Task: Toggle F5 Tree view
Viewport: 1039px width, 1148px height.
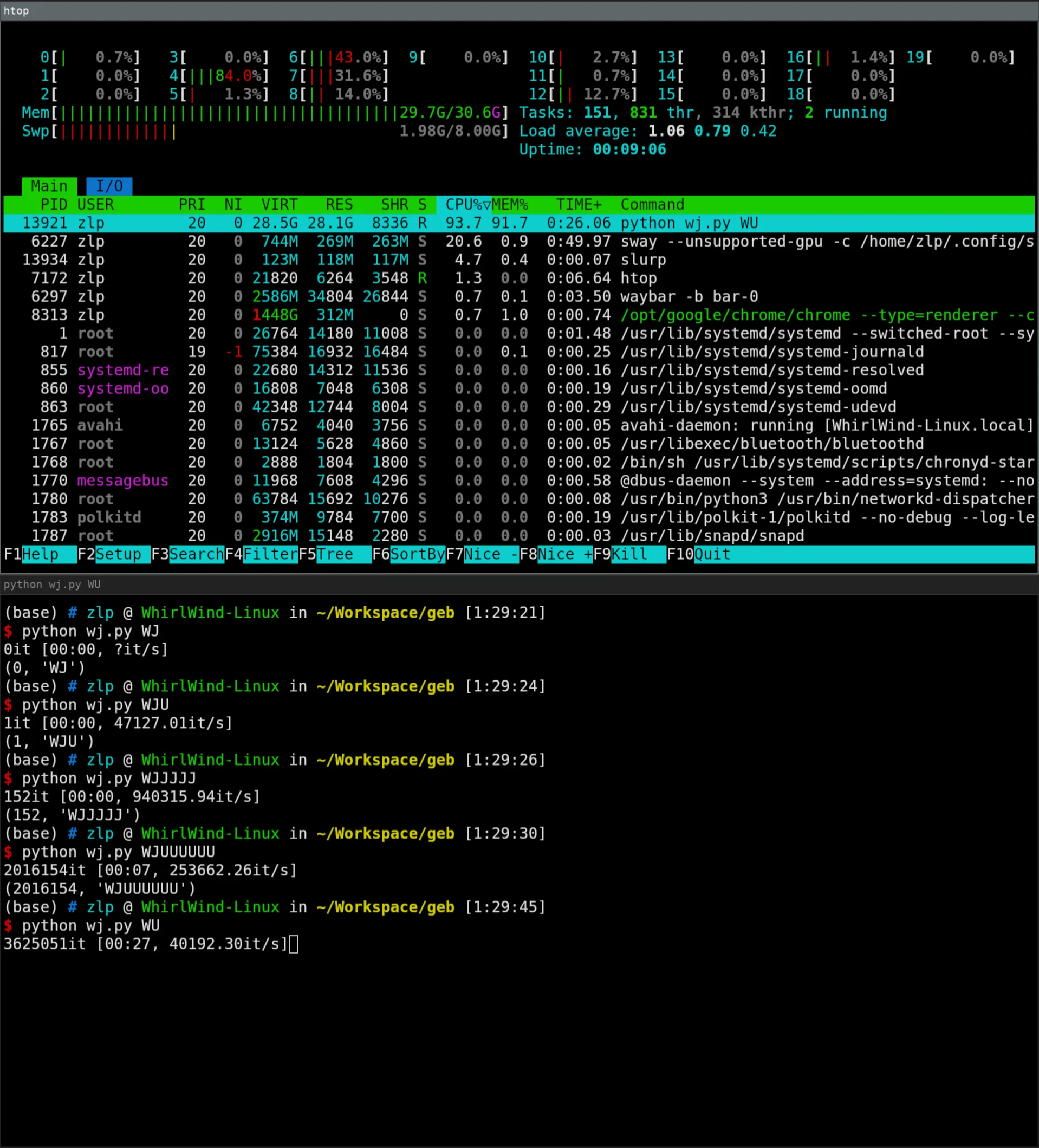Action: [335, 554]
